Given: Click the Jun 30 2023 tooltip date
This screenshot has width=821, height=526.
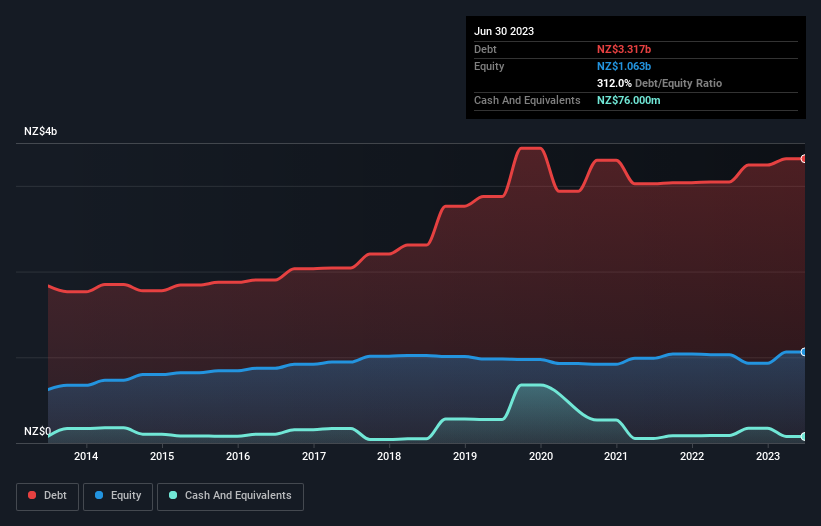Looking at the screenshot, I should 504,31.
